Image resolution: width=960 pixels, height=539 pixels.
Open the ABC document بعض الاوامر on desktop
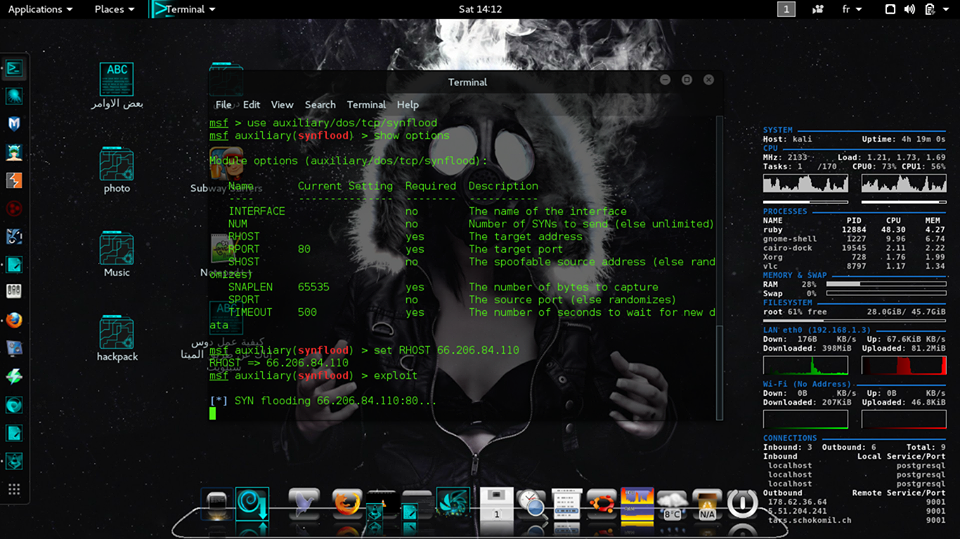pos(117,86)
